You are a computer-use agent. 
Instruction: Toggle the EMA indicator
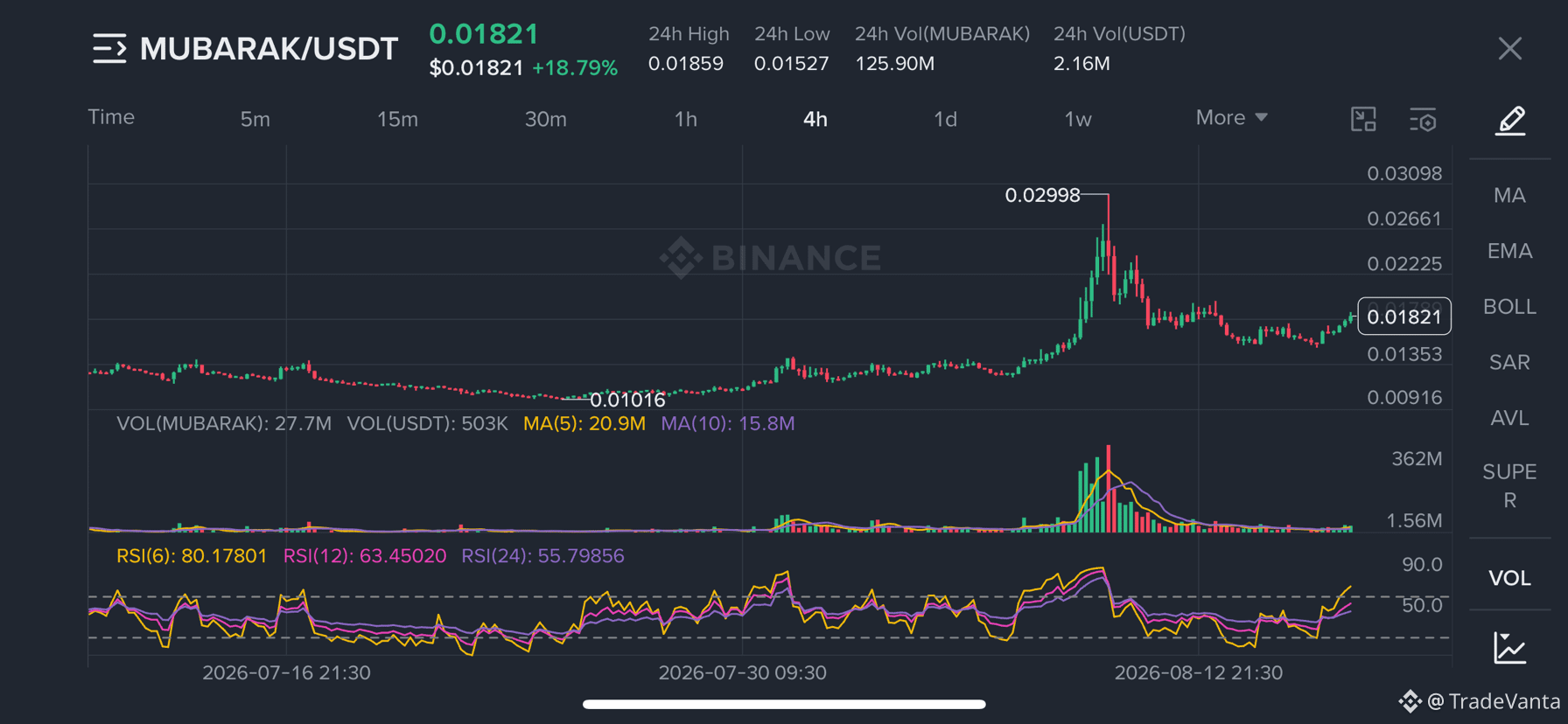[1509, 251]
